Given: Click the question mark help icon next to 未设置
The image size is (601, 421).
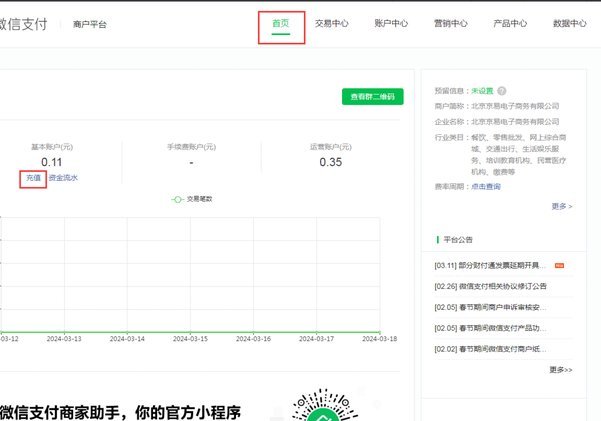Looking at the screenshot, I should (501, 91).
